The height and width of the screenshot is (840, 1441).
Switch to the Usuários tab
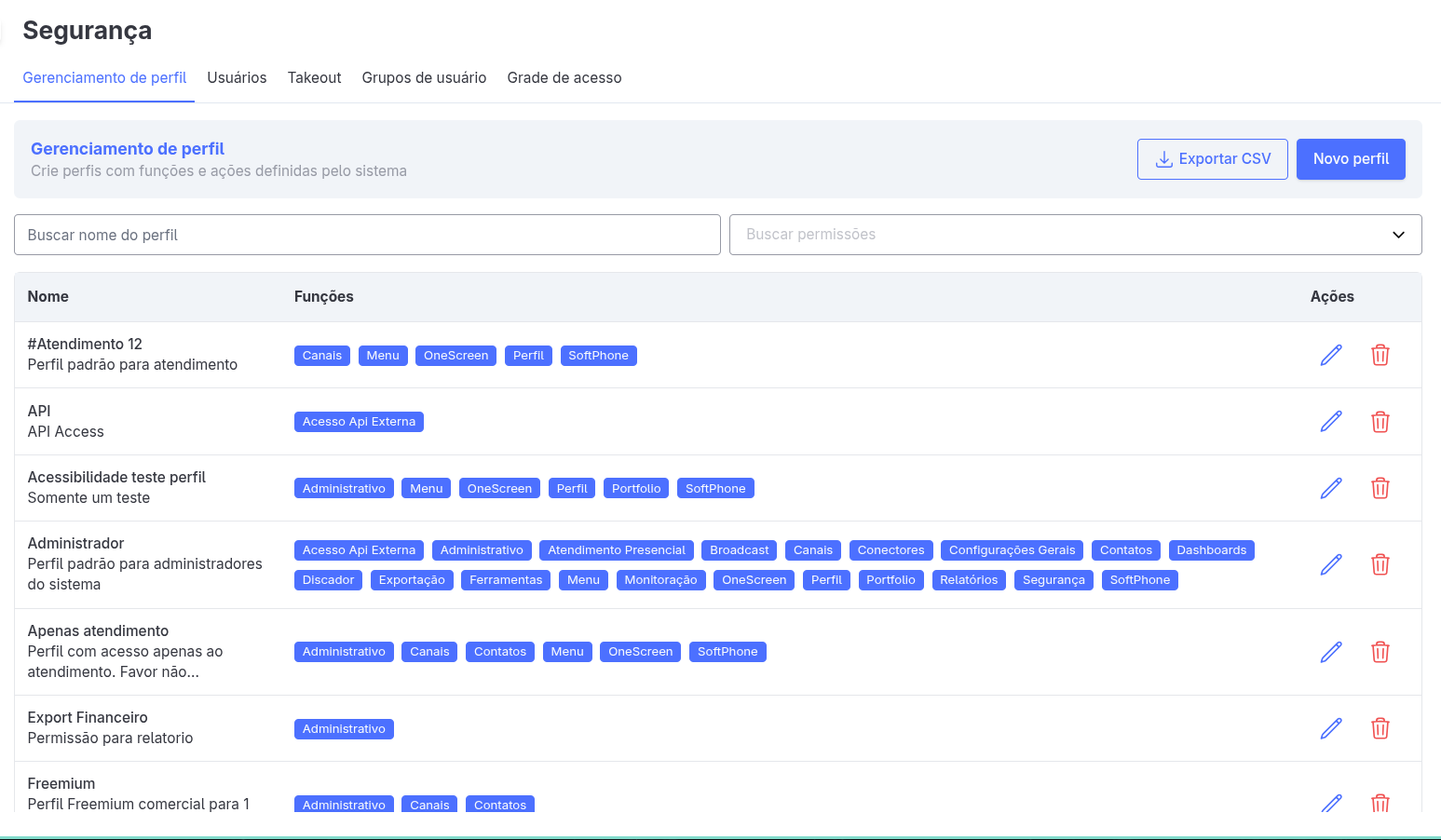coord(237,78)
